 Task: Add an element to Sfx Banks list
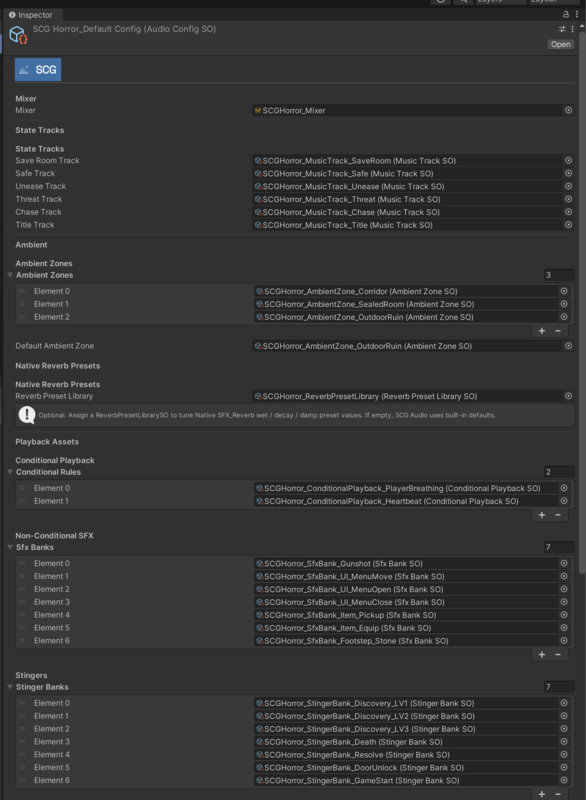[x=542, y=655]
